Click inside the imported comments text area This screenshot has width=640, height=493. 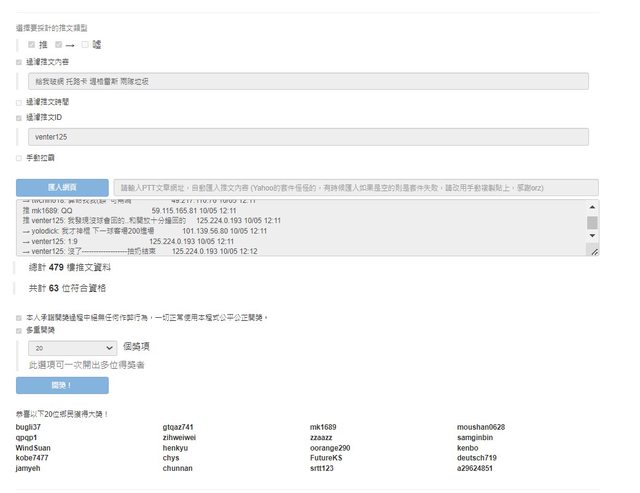(x=300, y=228)
